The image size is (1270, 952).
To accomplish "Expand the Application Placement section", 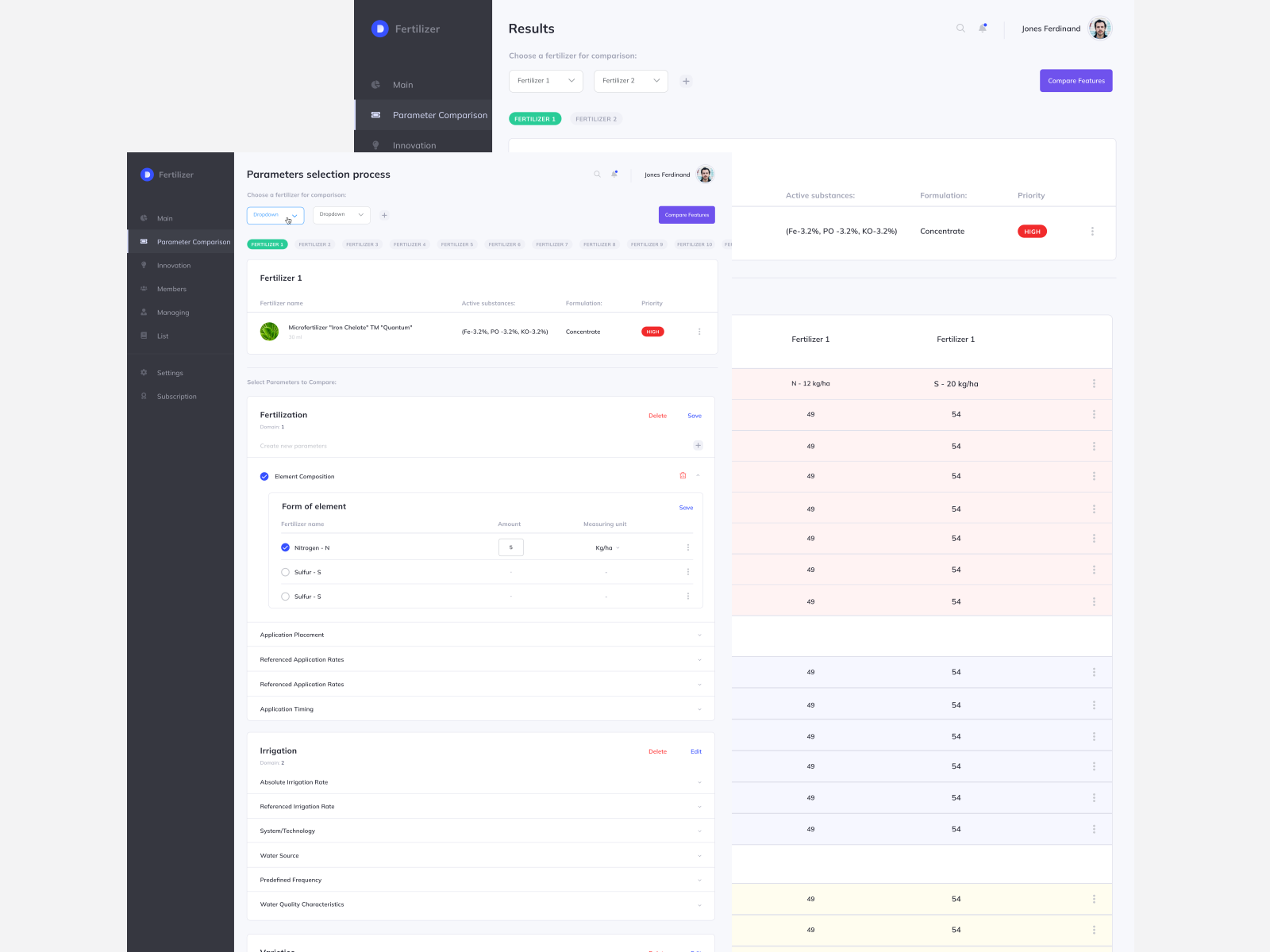I will click(480, 635).
